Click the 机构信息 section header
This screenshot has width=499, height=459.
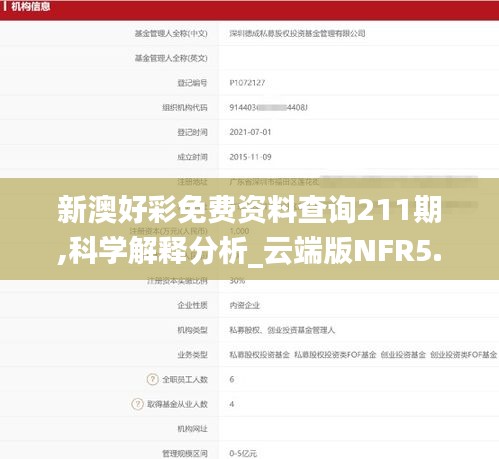[x=30, y=6]
